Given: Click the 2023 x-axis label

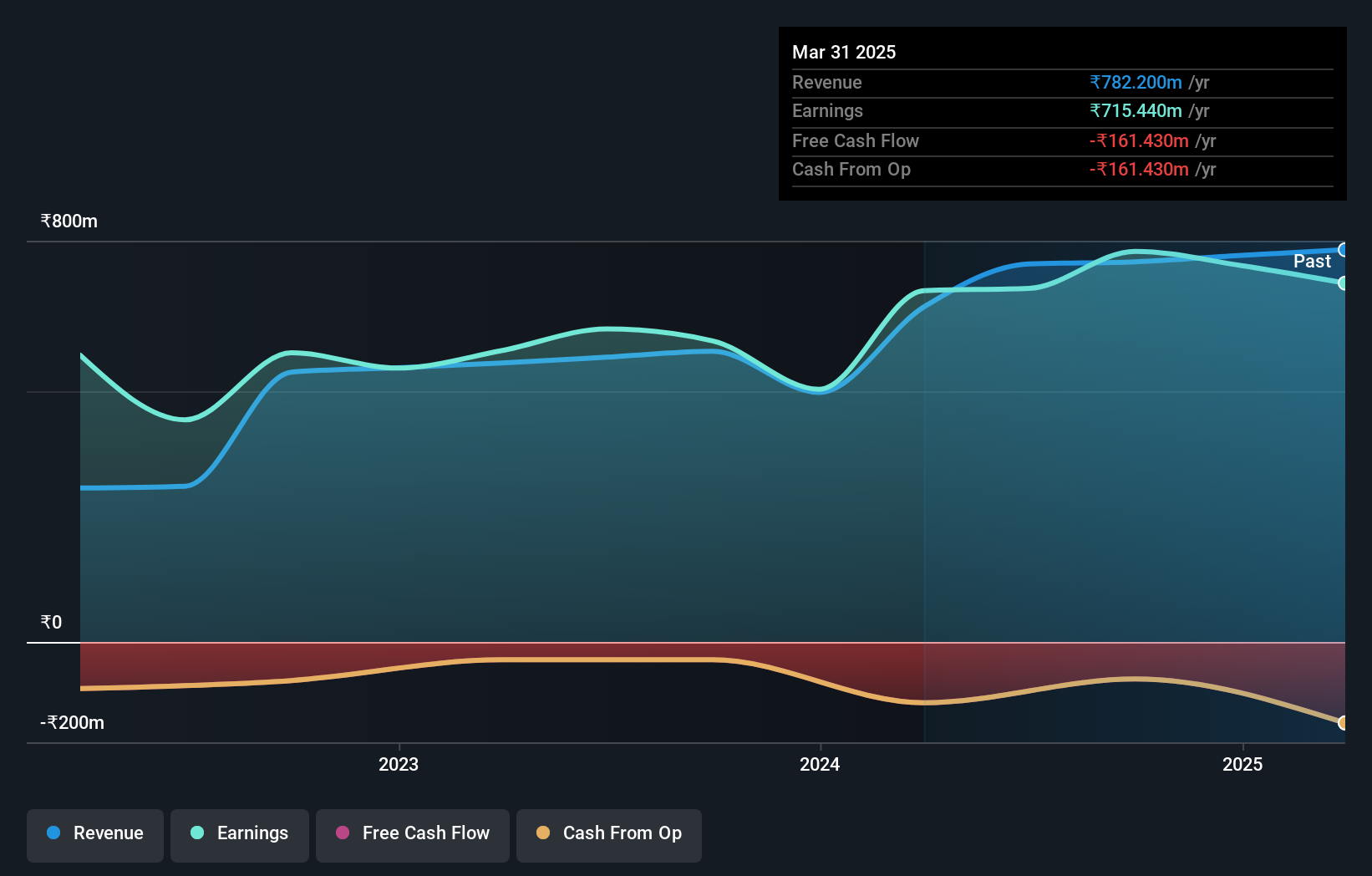Looking at the screenshot, I should pos(399,764).
